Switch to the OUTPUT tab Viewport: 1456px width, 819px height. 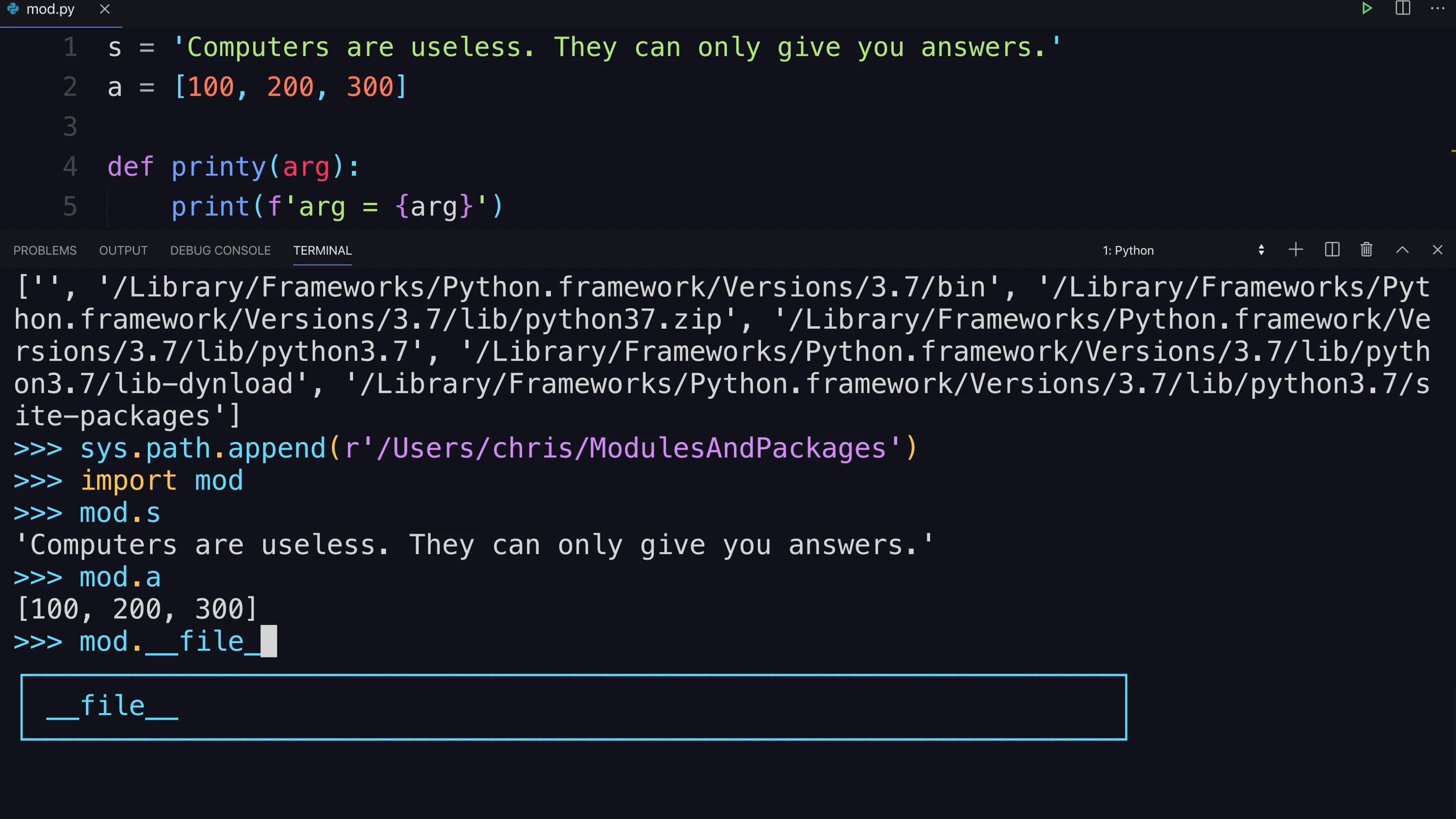tap(123, 250)
